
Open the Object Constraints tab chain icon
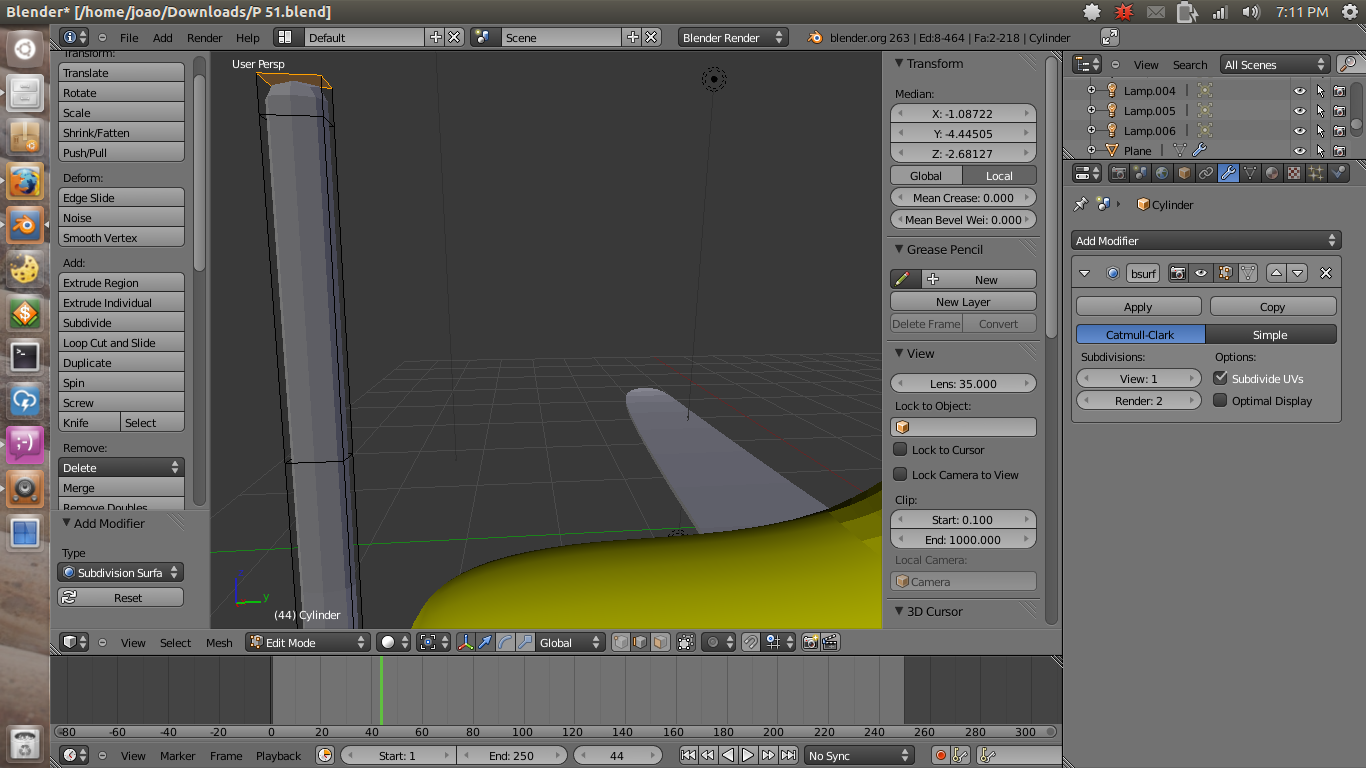pos(1206,173)
